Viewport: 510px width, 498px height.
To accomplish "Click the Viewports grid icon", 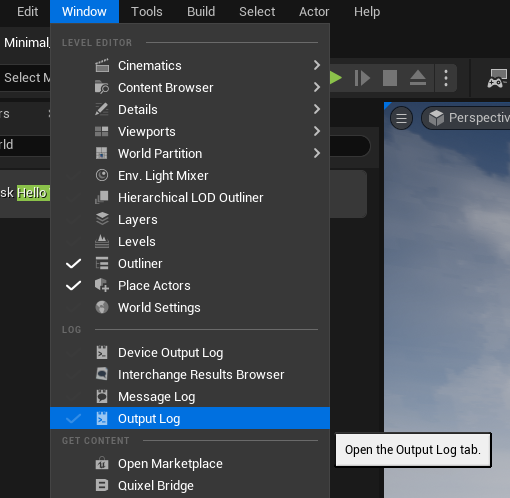I will click(102, 131).
